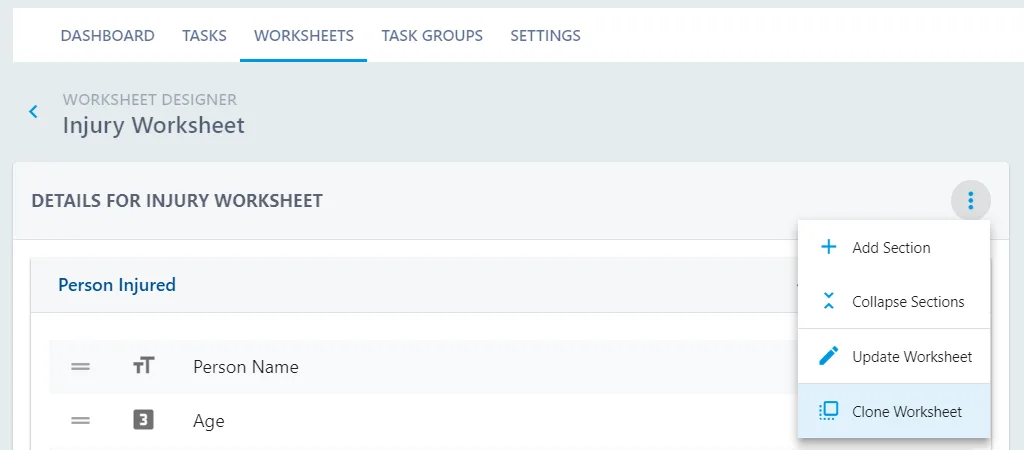Open the three-dot worksheet options menu

(970, 201)
